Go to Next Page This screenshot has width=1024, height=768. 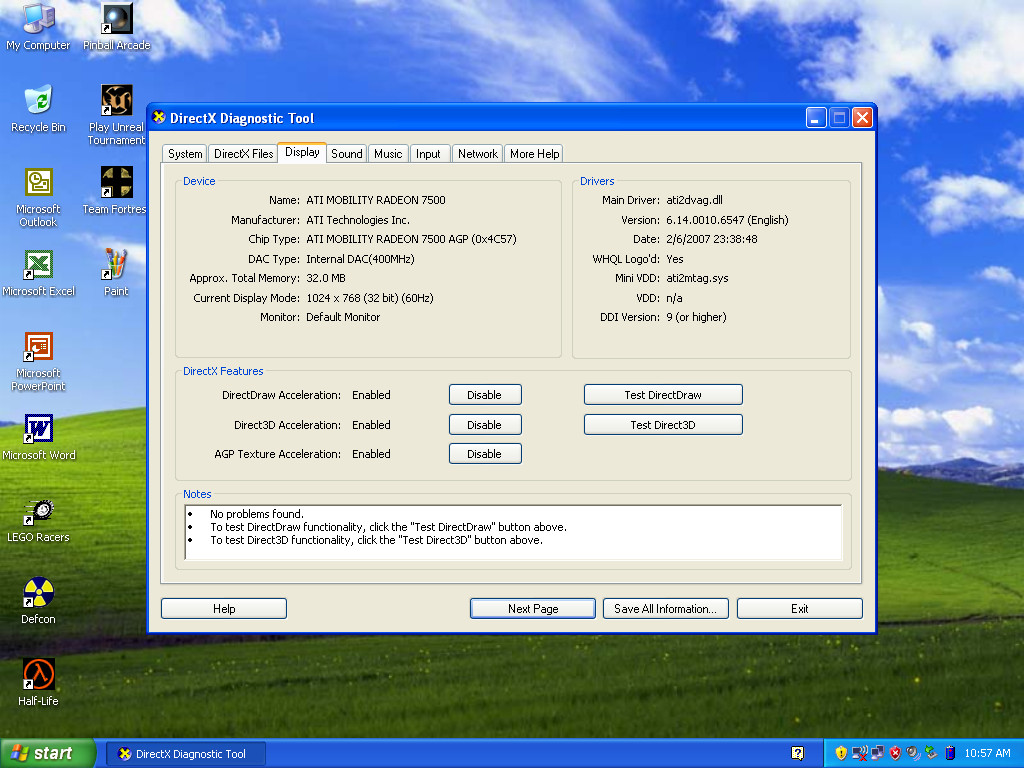pyautogui.click(x=533, y=609)
